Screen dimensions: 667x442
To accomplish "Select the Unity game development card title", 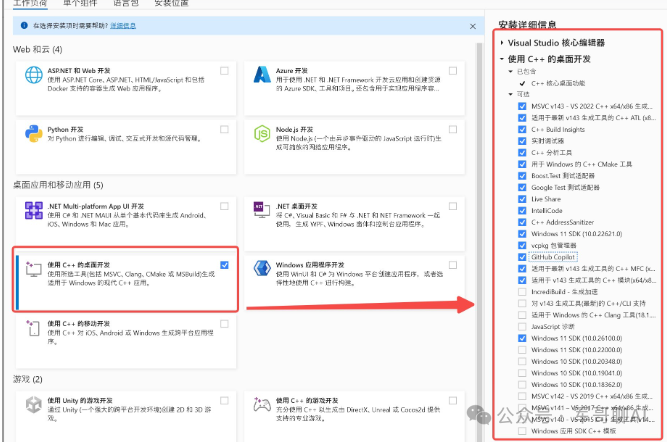I will click(x=80, y=400).
